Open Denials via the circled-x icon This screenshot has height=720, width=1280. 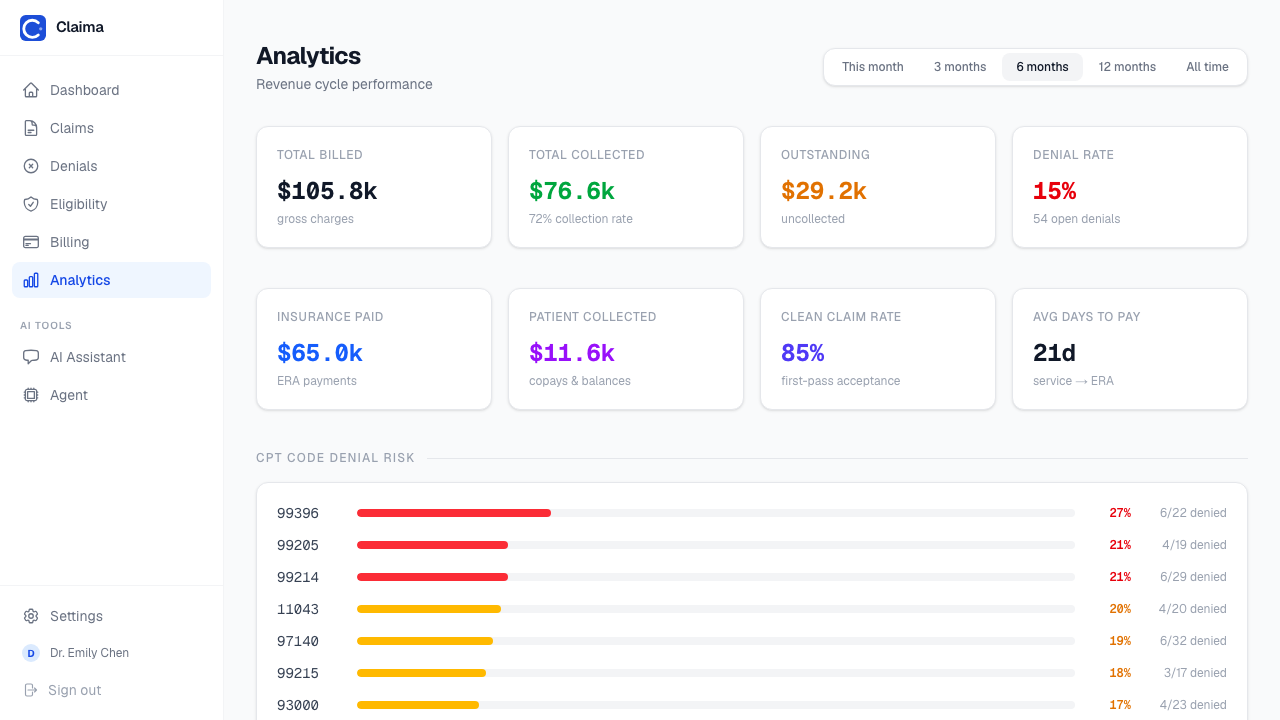pyautogui.click(x=31, y=166)
